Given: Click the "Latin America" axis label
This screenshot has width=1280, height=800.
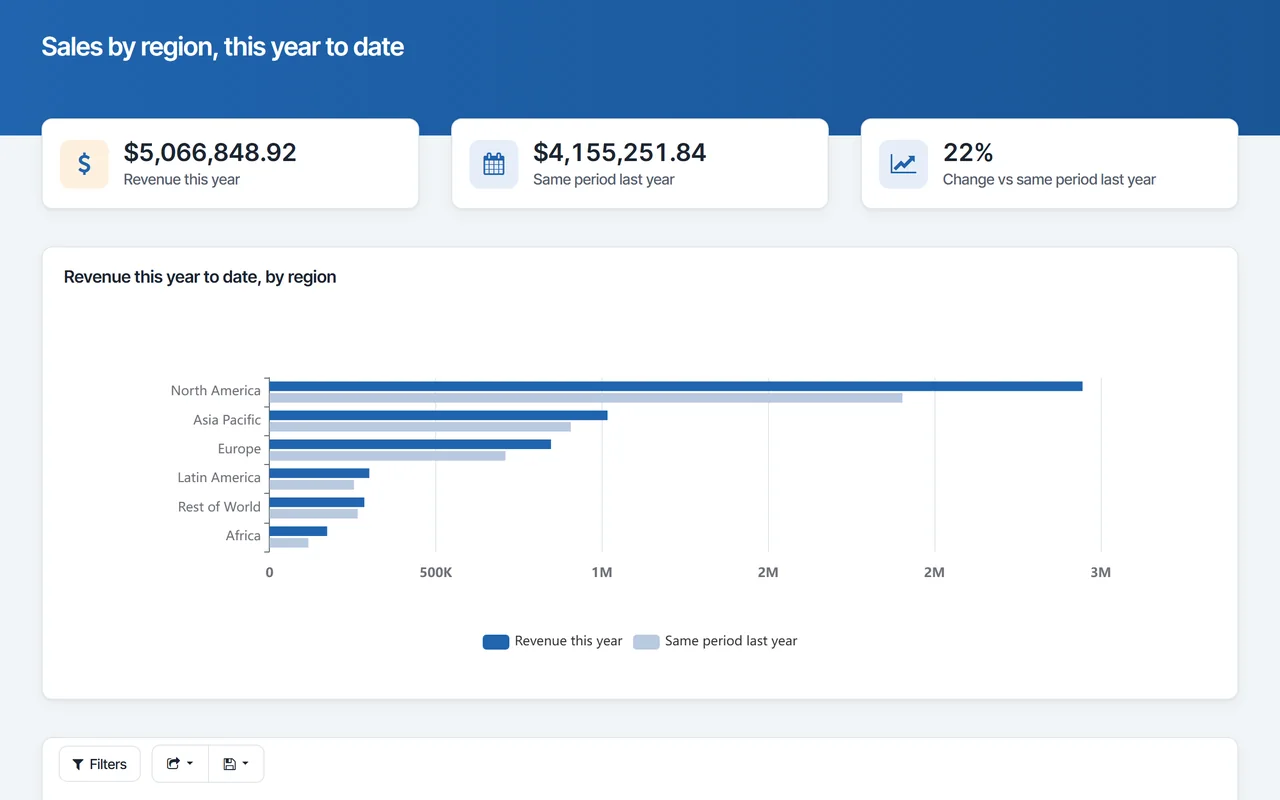Looking at the screenshot, I should 219,478.
